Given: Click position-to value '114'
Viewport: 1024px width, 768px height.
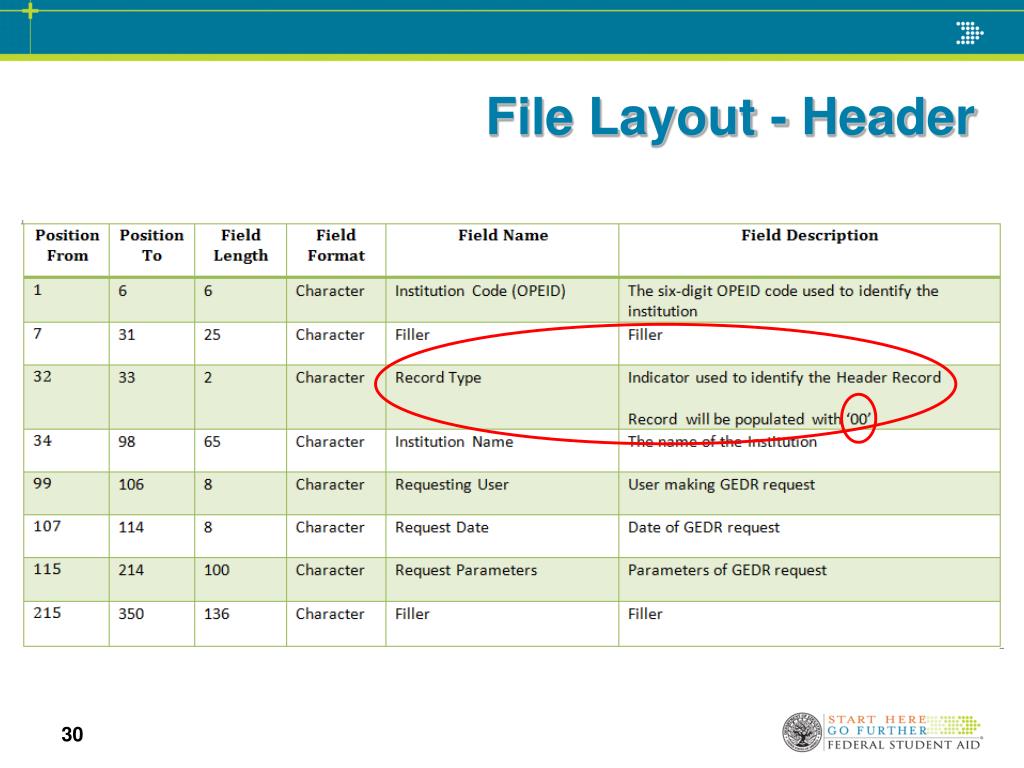Looking at the screenshot, I should coord(131,528).
